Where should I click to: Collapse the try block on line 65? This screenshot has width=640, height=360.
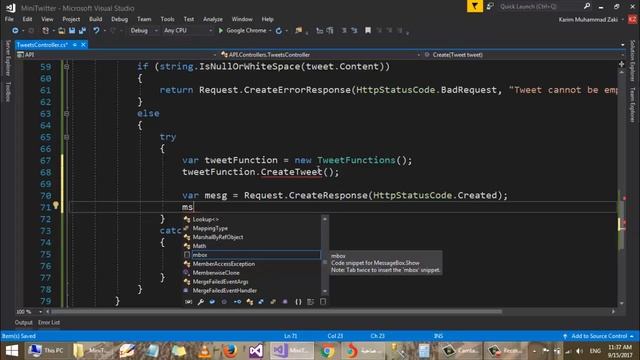pos(67,137)
